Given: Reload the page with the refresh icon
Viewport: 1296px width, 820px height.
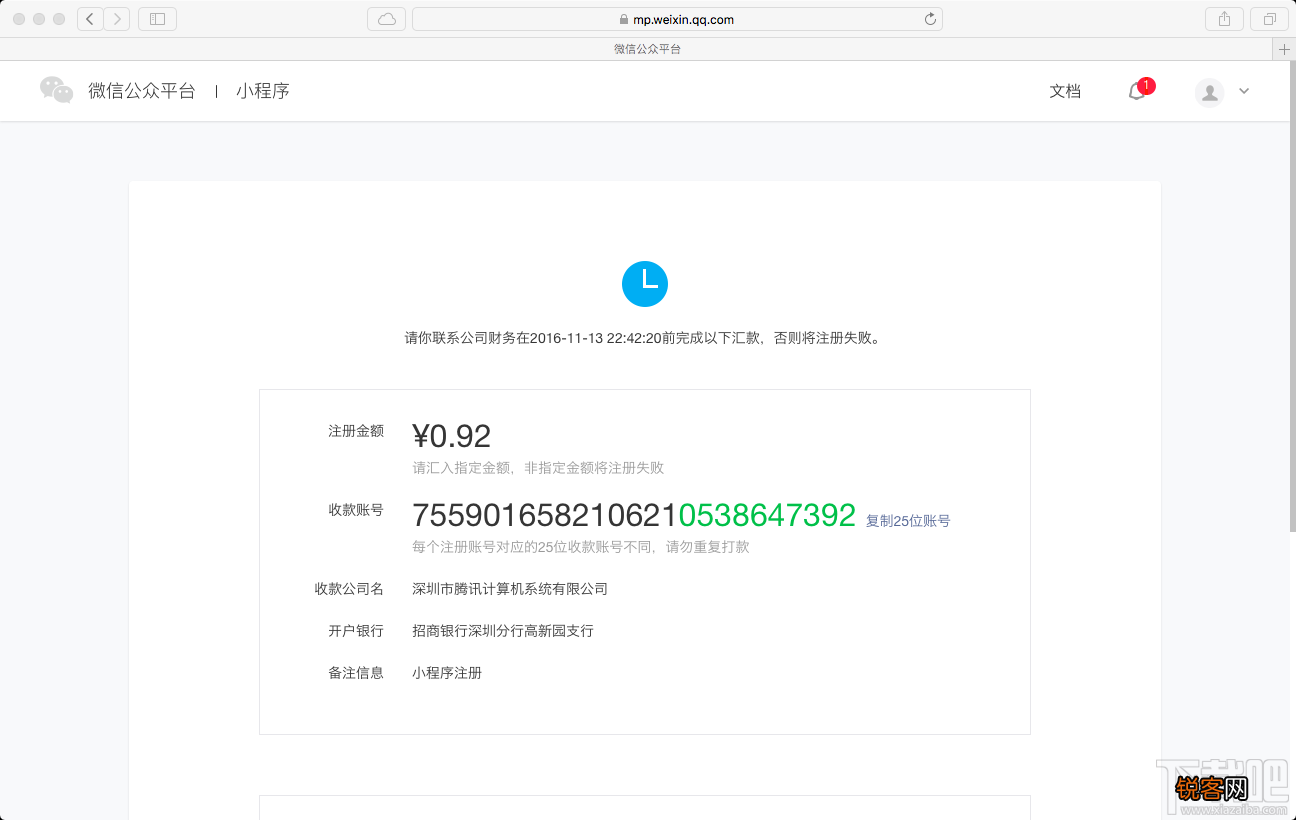Looking at the screenshot, I should [x=930, y=19].
